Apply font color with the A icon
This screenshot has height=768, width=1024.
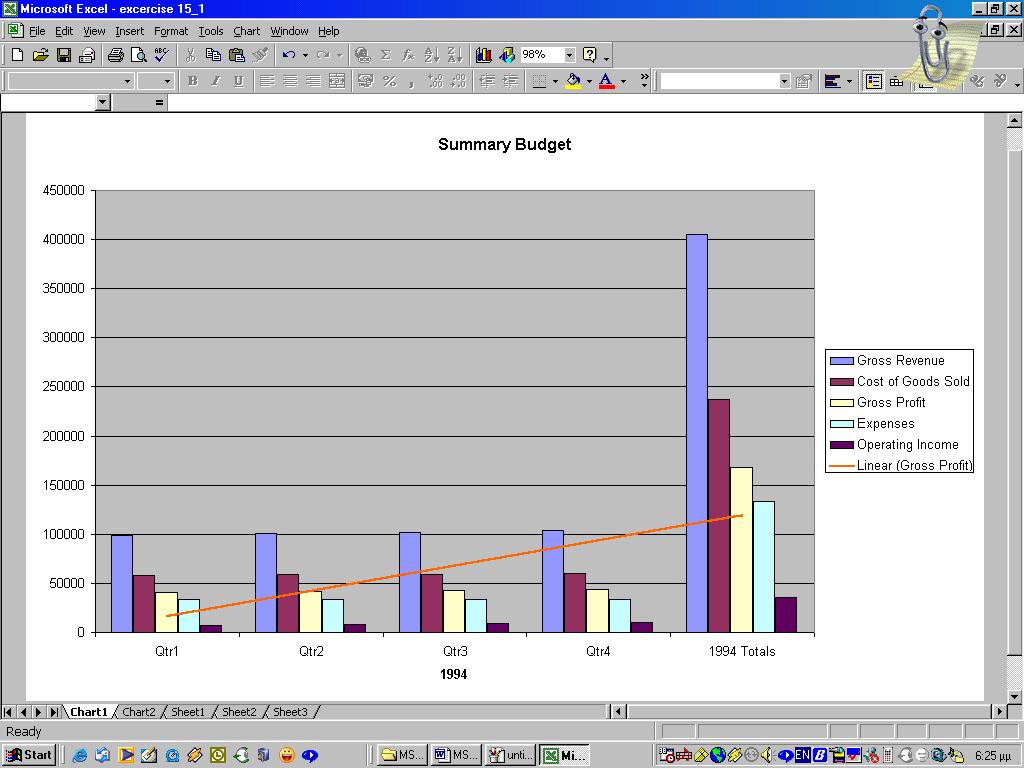[x=607, y=81]
